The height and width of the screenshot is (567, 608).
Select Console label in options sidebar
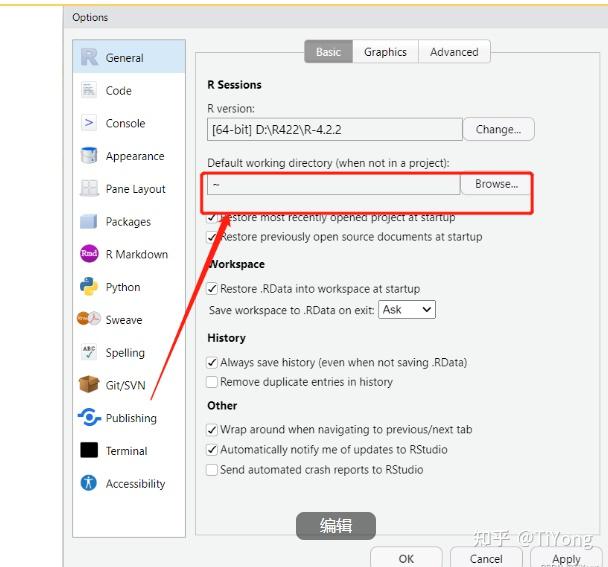(126, 123)
